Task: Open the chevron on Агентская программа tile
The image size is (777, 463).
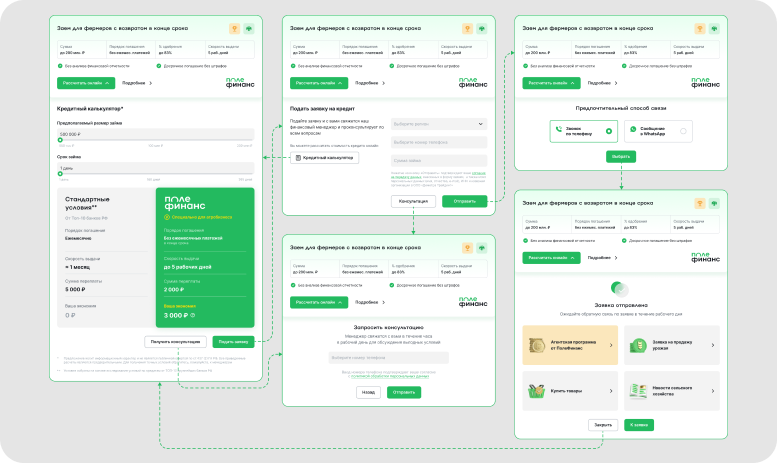Action: tap(610, 345)
